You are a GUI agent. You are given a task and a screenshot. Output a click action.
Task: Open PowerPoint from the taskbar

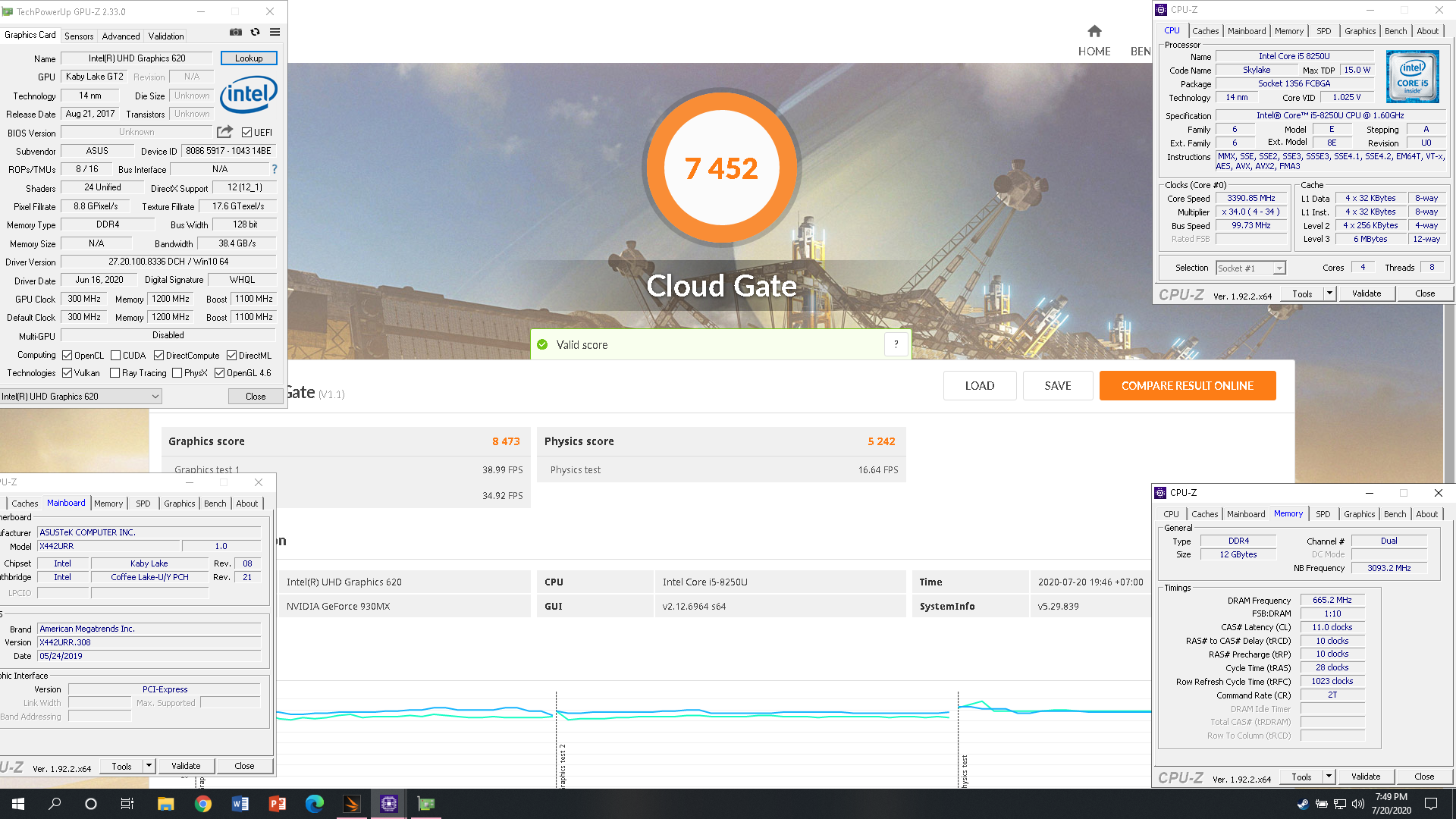tap(277, 804)
